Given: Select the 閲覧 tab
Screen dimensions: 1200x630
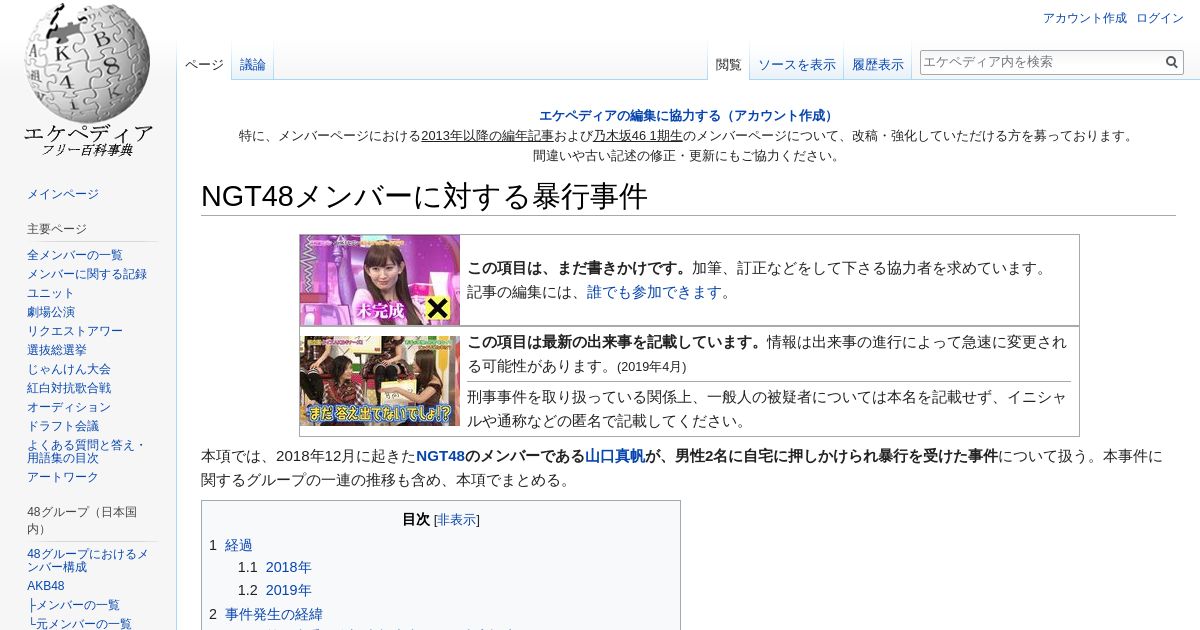Looking at the screenshot, I should coord(729,64).
